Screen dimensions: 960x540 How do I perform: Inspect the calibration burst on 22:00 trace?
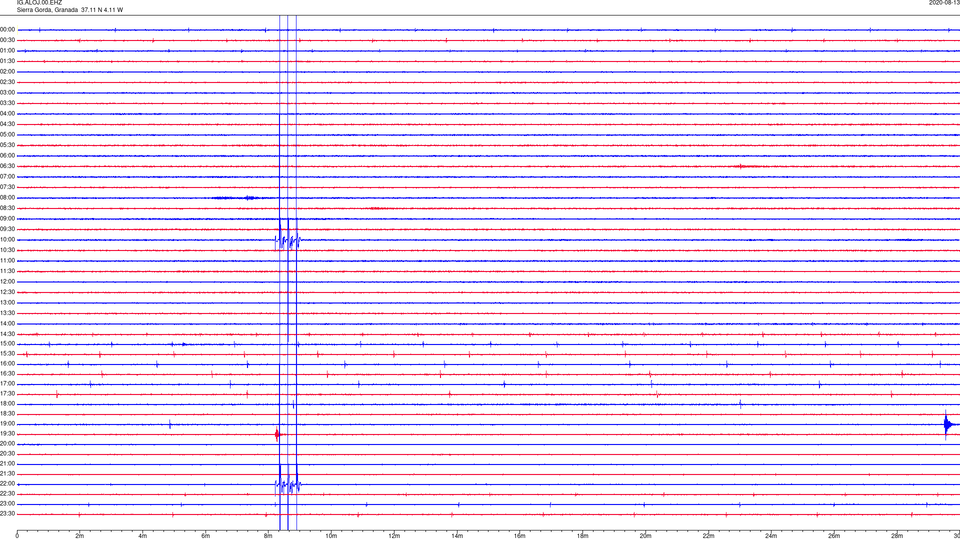coord(288,486)
